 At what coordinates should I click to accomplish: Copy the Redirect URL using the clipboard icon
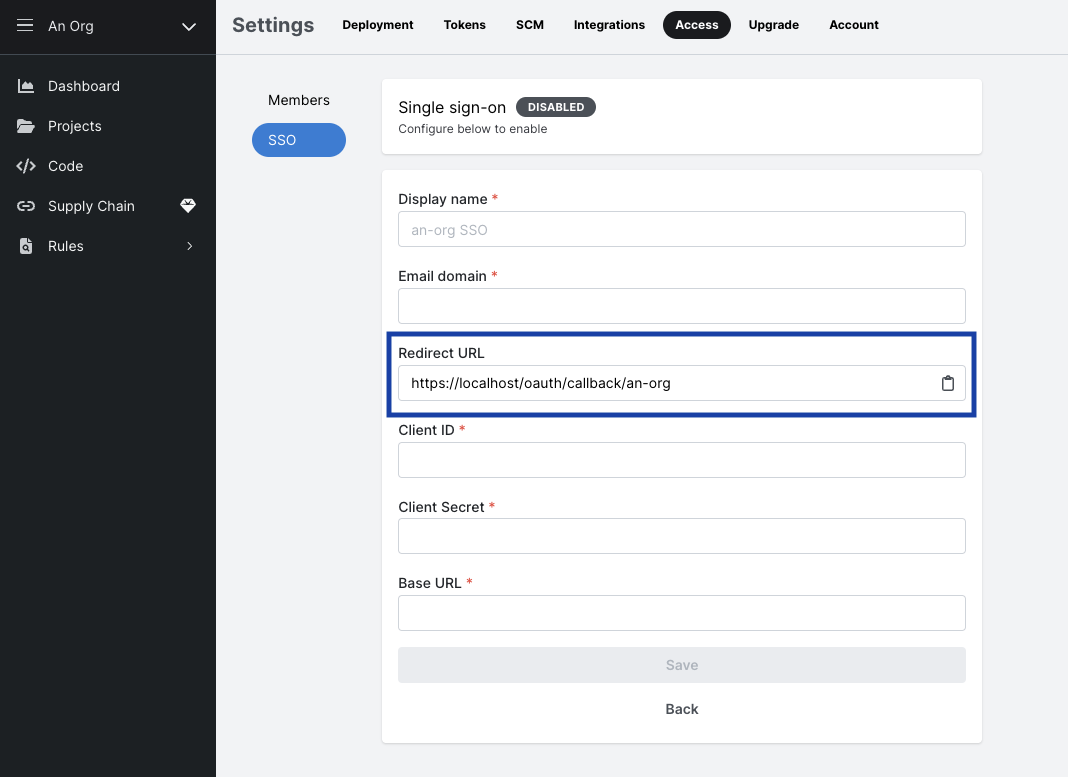click(x=947, y=383)
